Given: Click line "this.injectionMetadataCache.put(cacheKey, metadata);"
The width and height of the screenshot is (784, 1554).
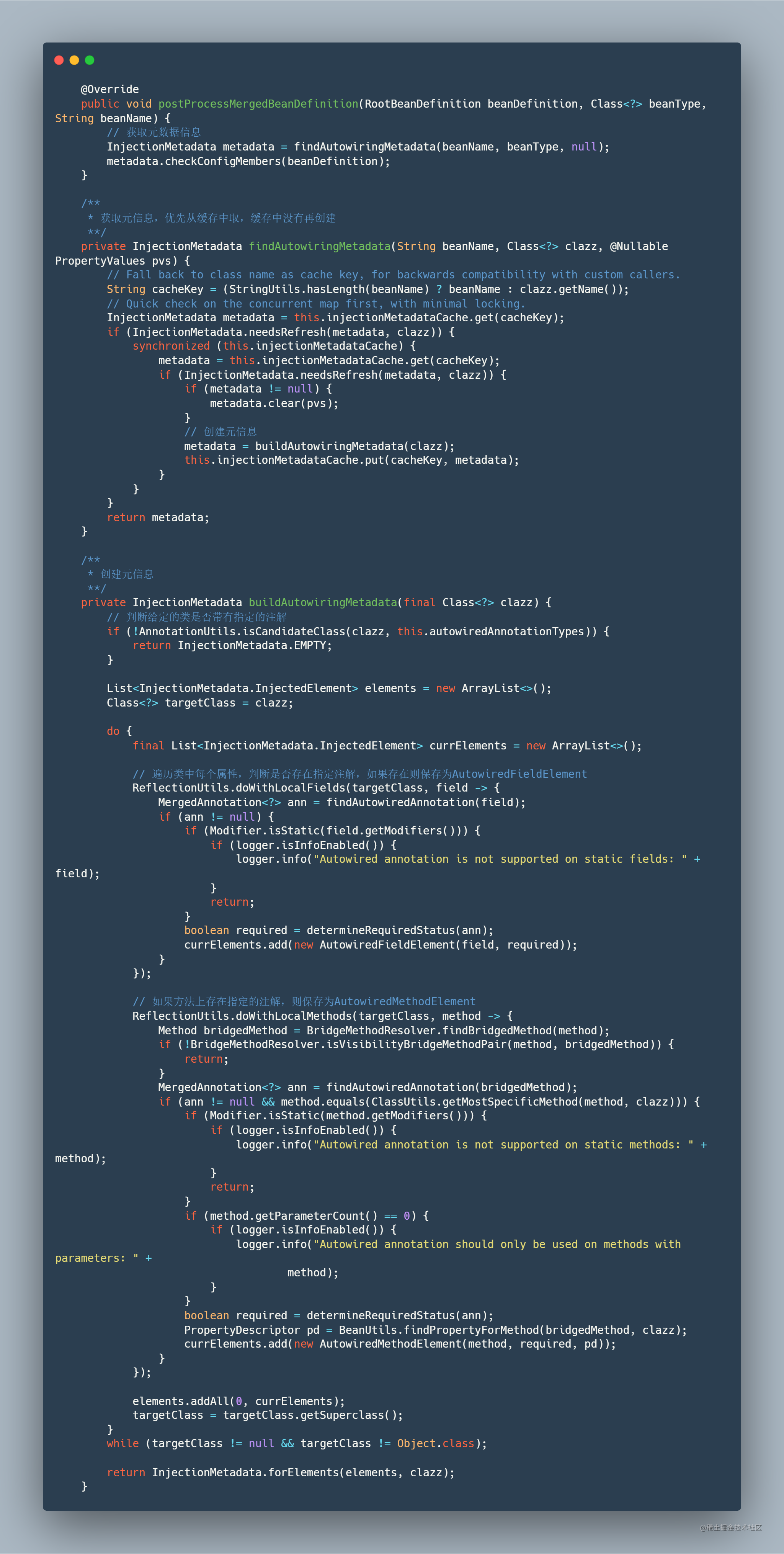Looking at the screenshot, I should point(351,460).
